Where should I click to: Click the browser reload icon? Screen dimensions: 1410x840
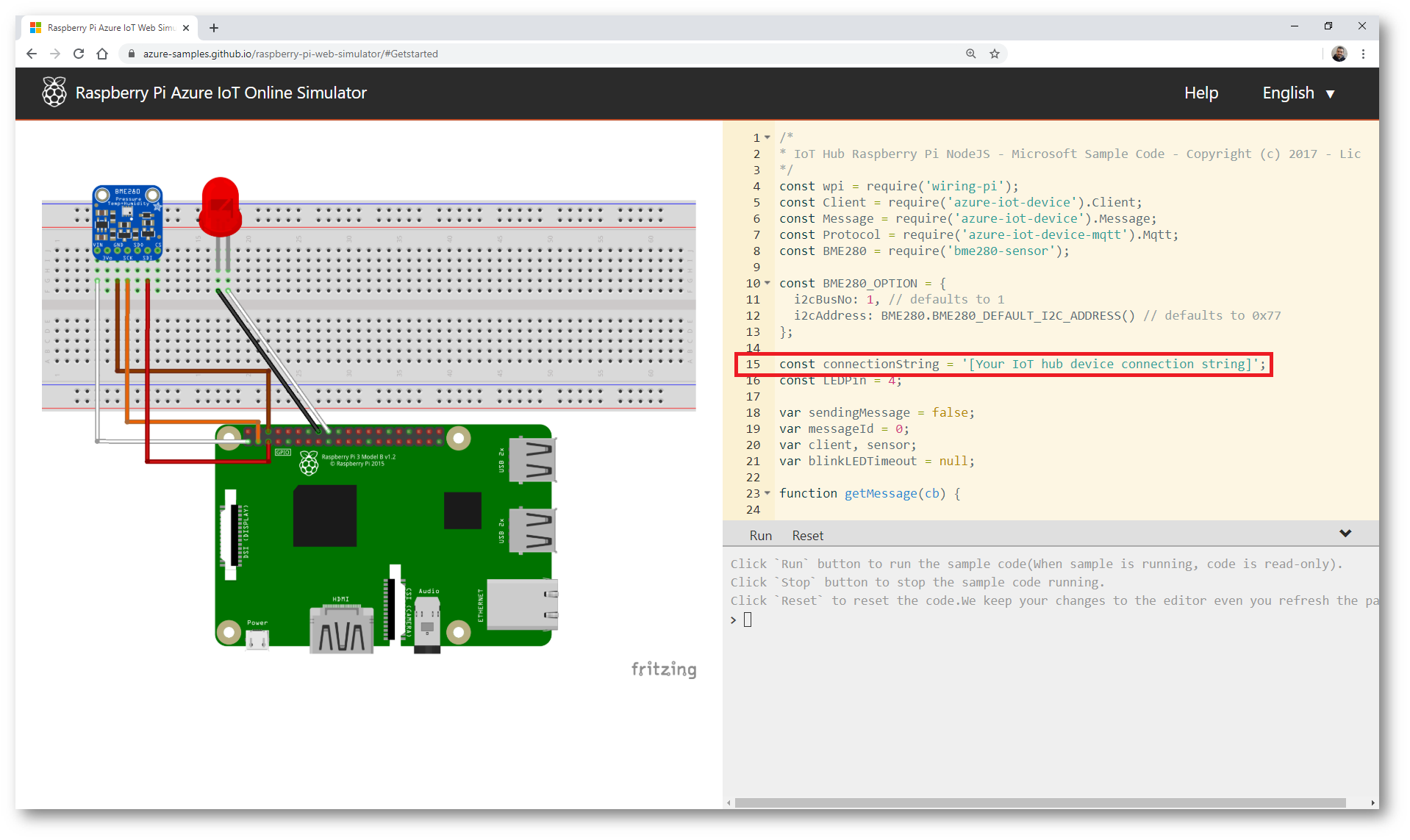click(x=79, y=54)
